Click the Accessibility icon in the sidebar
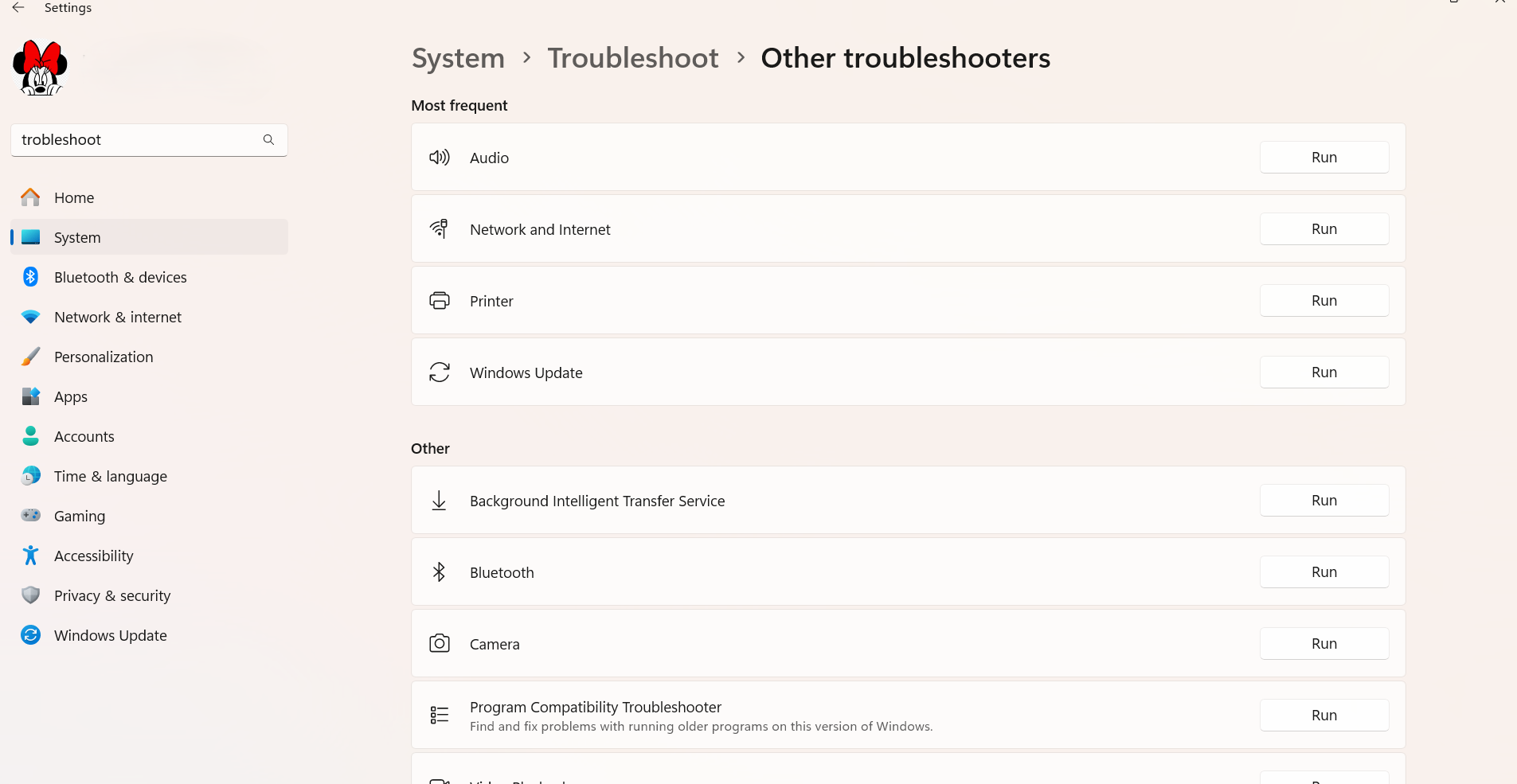The image size is (1517, 784). pyautogui.click(x=30, y=555)
